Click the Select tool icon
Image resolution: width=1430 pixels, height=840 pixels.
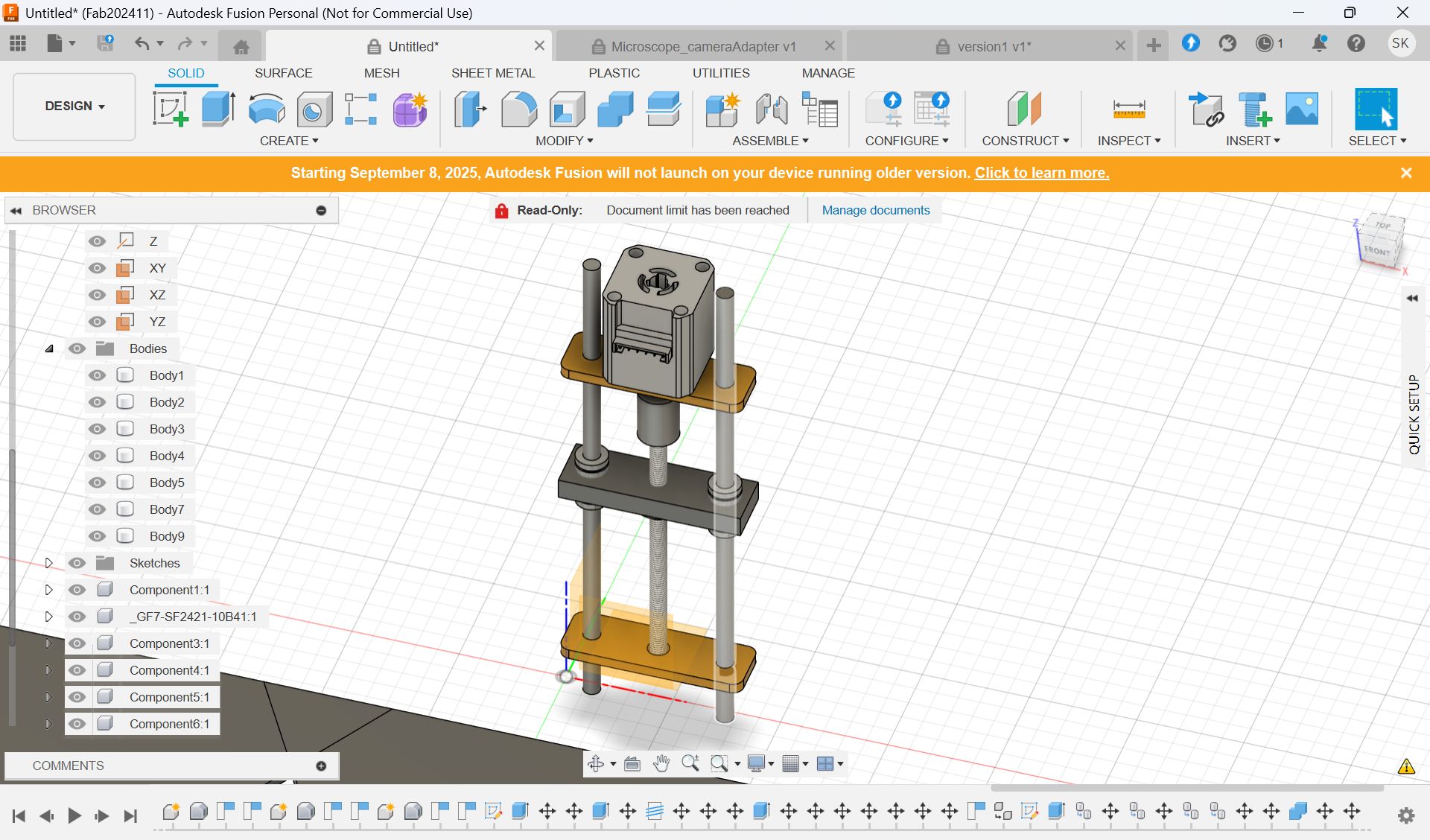[x=1376, y=109]
